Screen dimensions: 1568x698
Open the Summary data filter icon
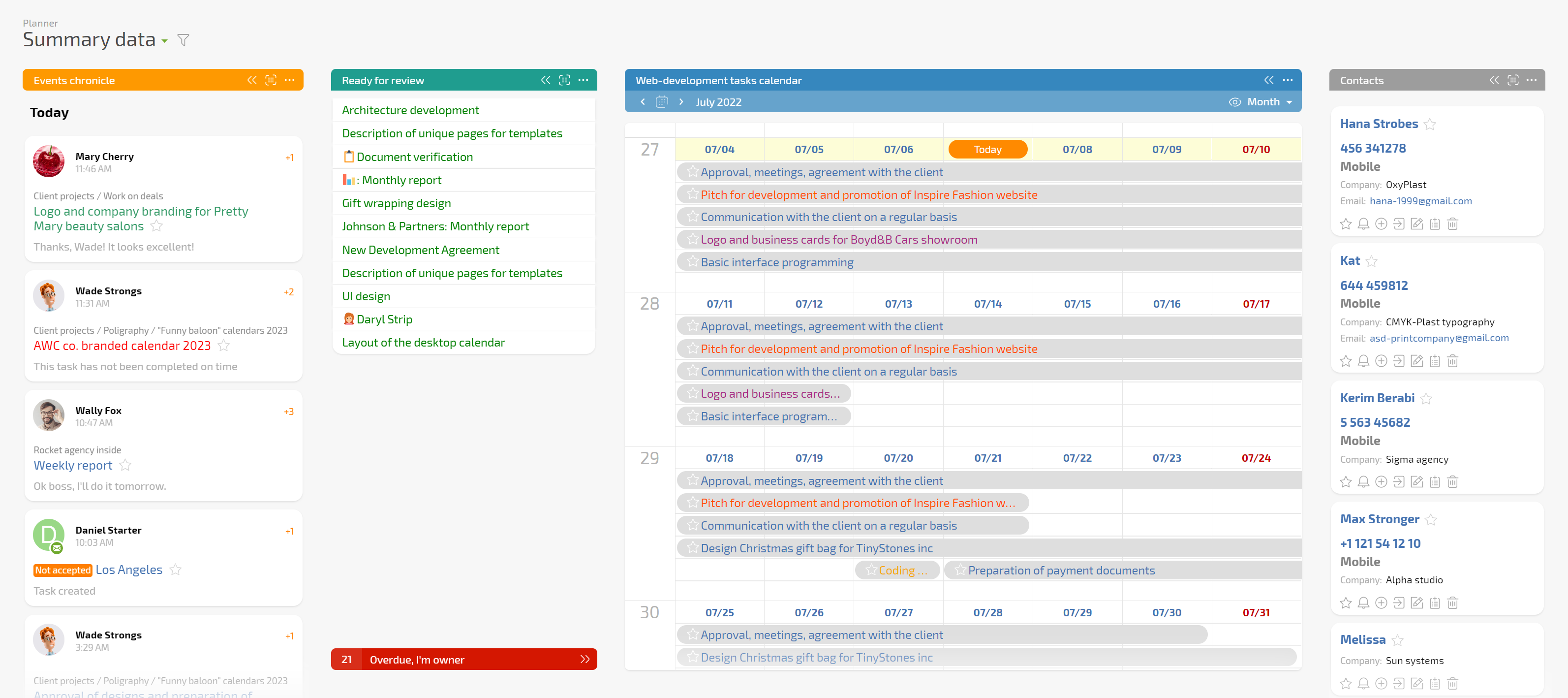click(183, 40)
